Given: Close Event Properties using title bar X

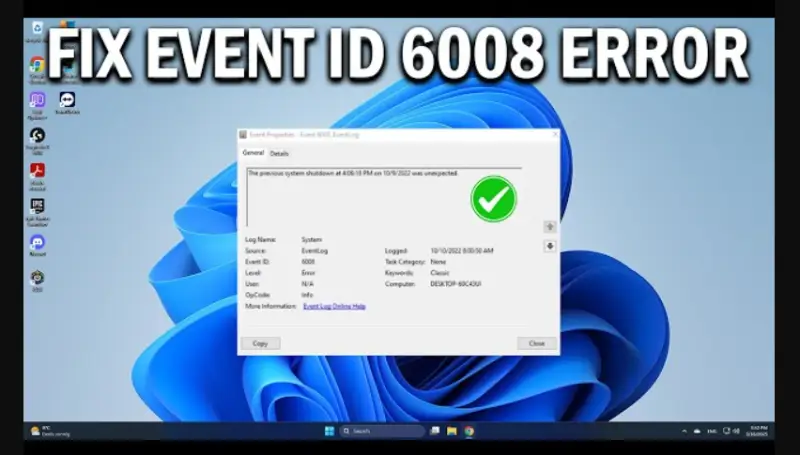Looking at the screenshot, I should tap(555, 134).
